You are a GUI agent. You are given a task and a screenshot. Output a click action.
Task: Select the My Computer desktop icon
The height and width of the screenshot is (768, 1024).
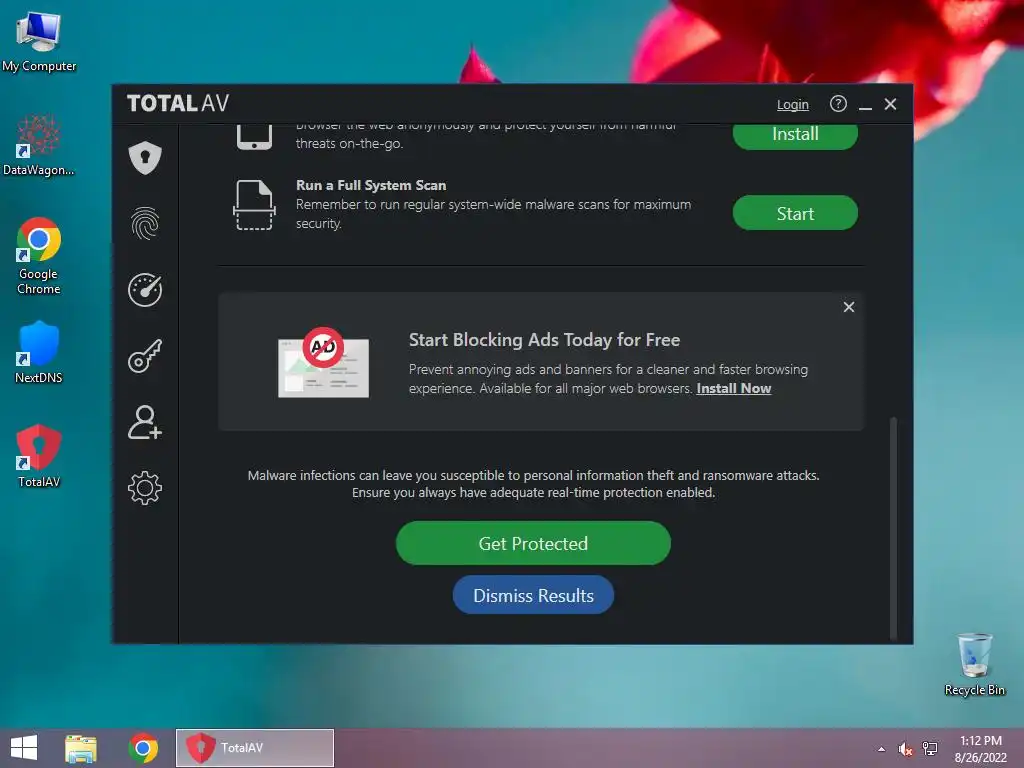[x=39, y=42]
